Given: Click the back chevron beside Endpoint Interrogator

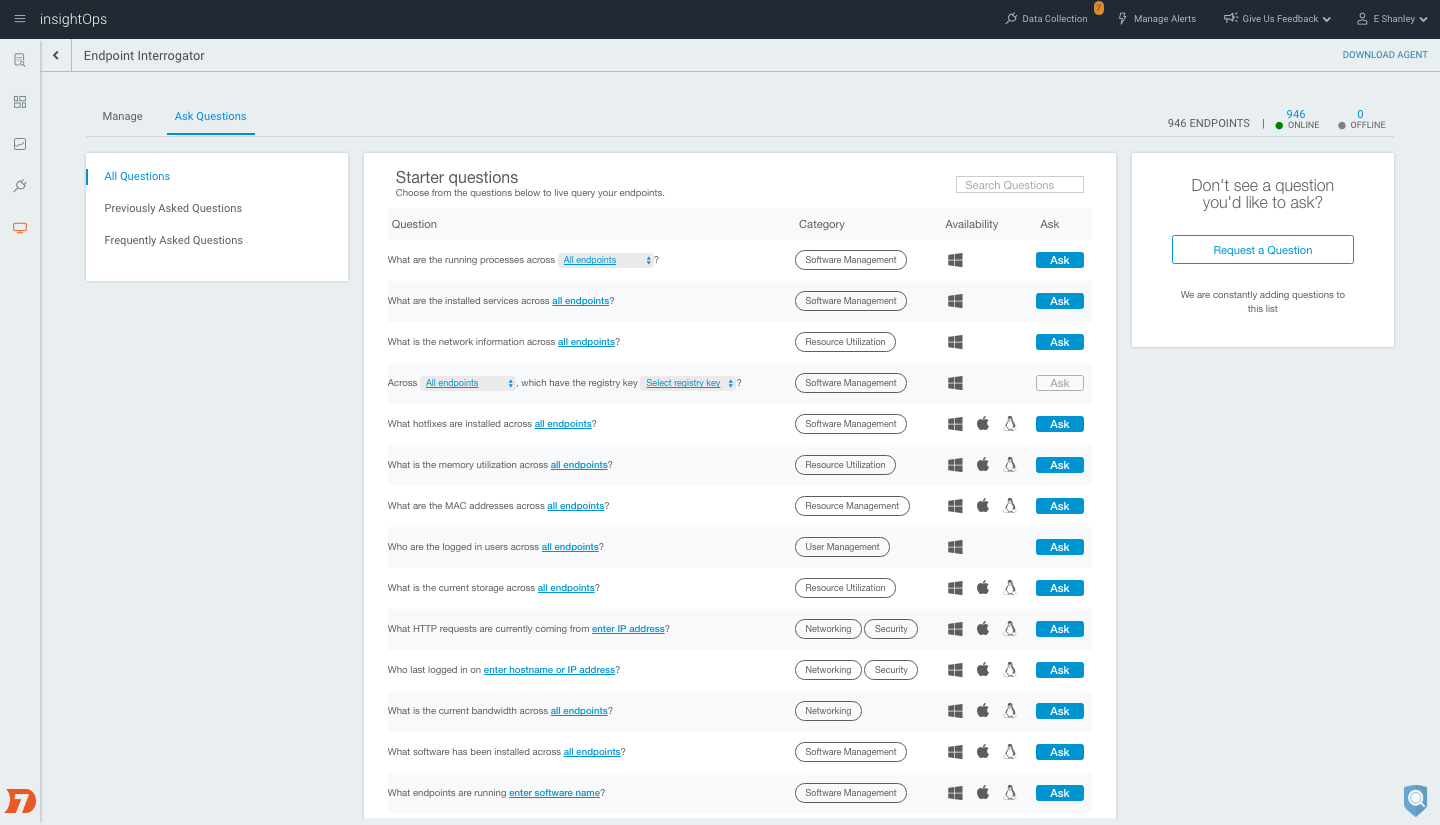Looking at the screenshot, I should [x=56, y=56].
